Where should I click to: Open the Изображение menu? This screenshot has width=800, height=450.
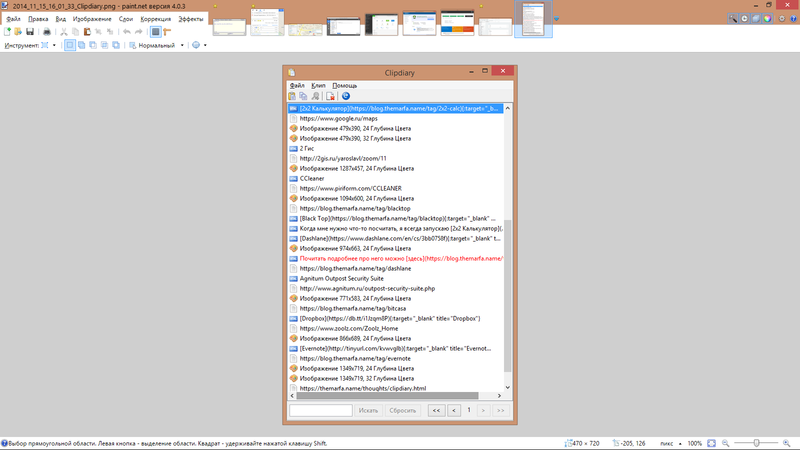[92, 19]
